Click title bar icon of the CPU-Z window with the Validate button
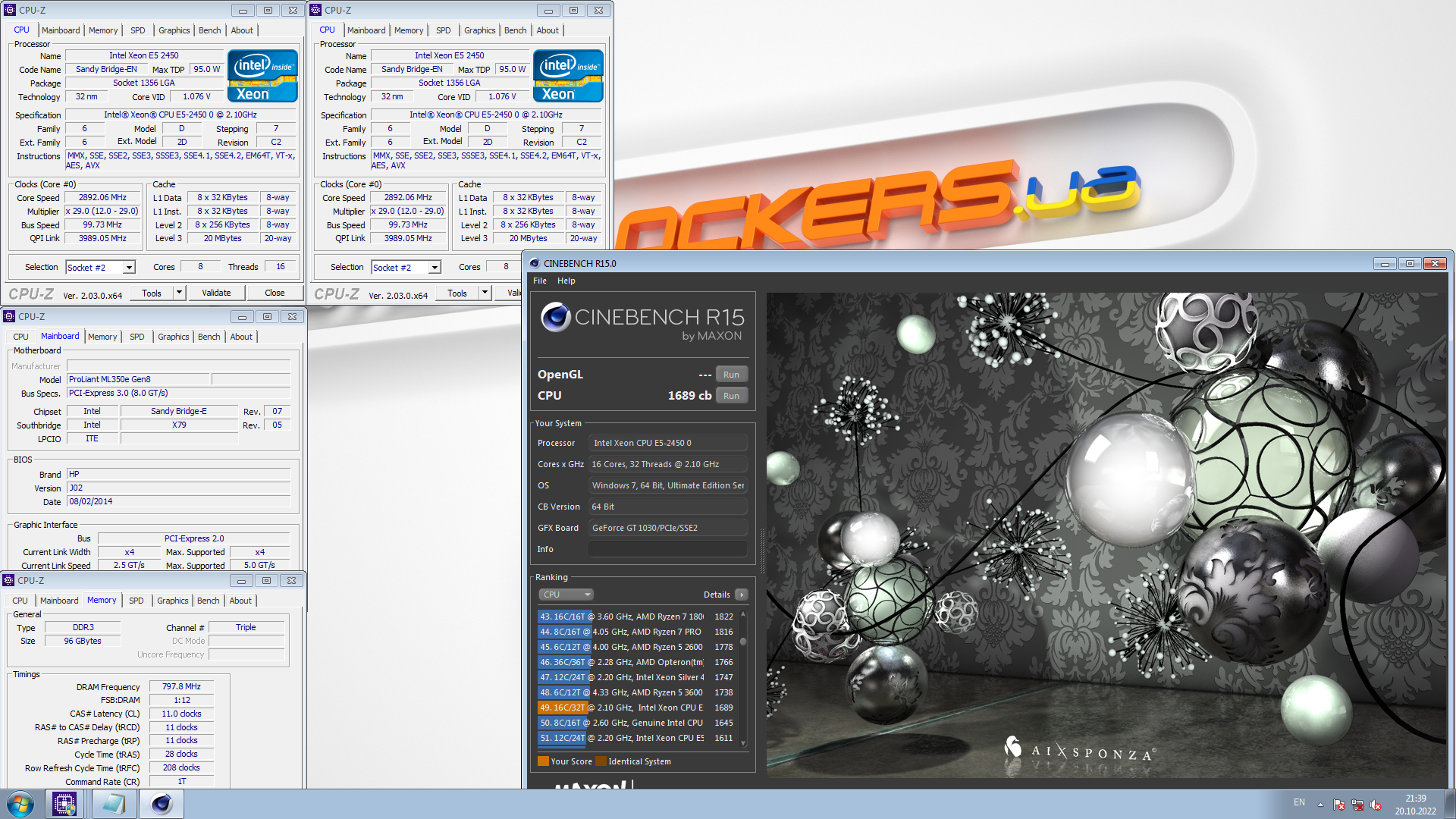Image resolution: width=1456 pixels, height=819 pixels. [9, 10]
